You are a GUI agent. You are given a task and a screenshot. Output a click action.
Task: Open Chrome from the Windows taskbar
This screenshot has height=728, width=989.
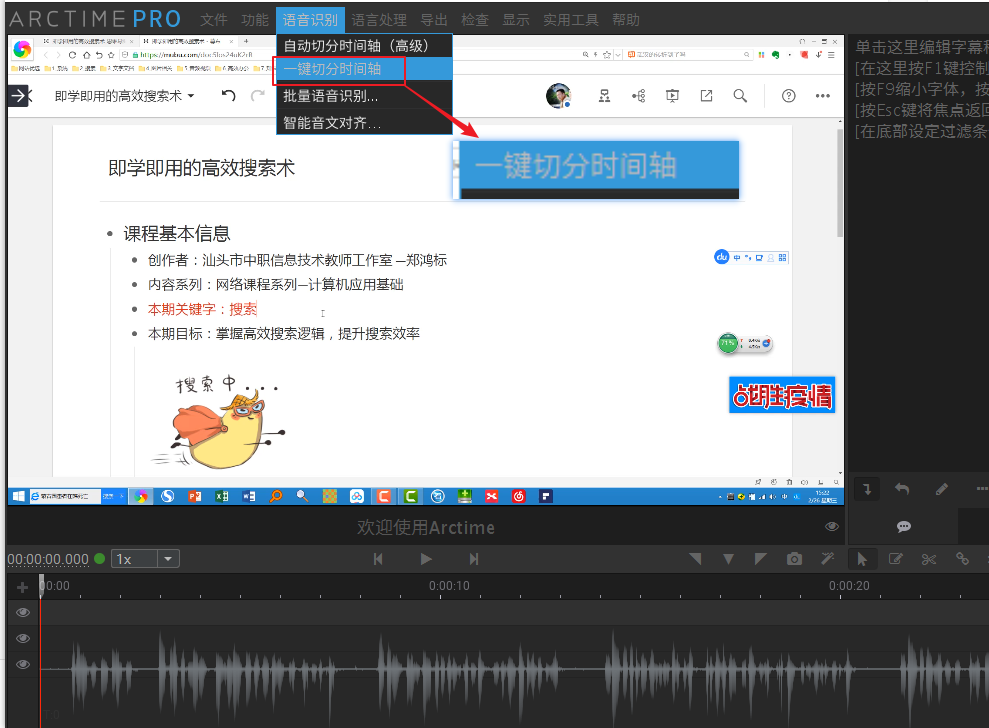pos(142,495)
